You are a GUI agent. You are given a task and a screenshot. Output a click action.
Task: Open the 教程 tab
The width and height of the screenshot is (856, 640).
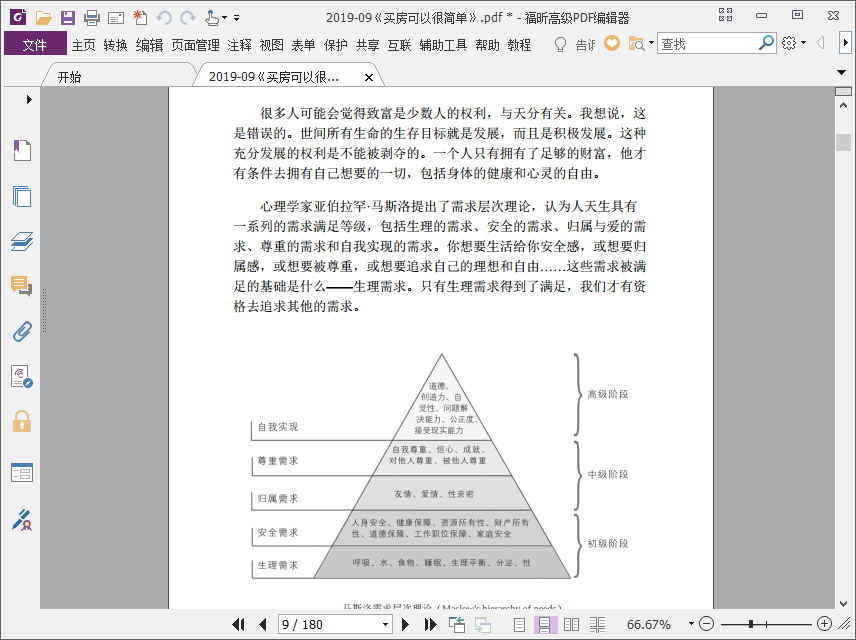tap(519, 45)
